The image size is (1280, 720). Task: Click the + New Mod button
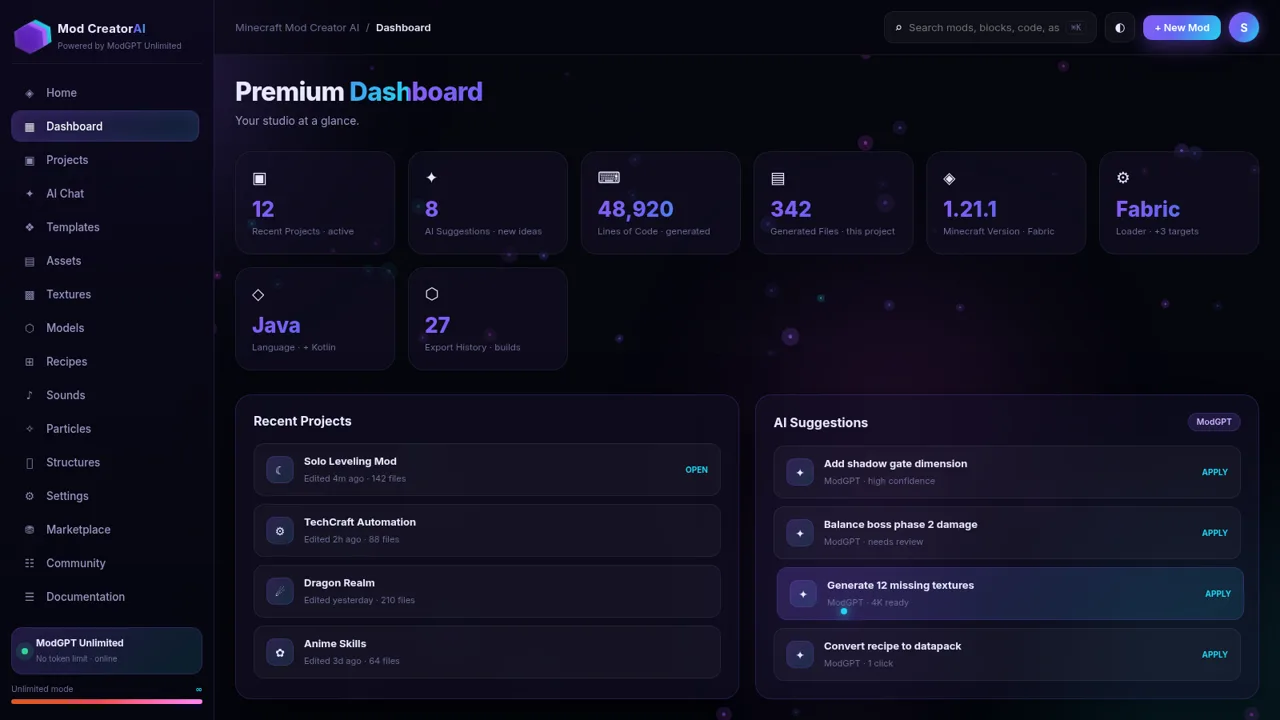click(1182, 28)
